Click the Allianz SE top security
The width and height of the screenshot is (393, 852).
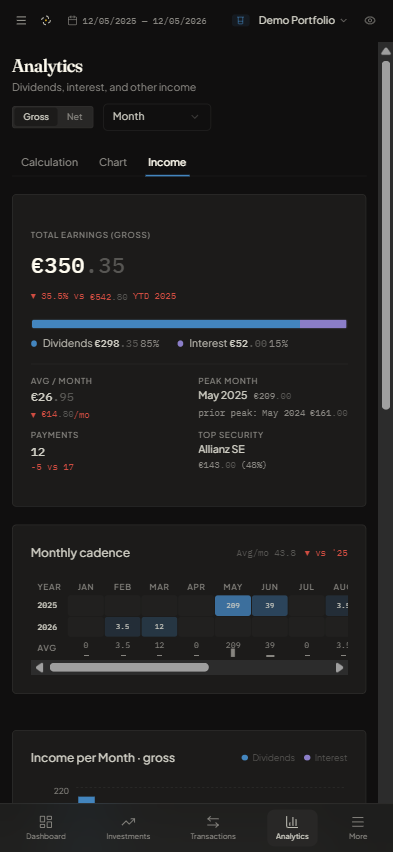click(x=222, y=449)
